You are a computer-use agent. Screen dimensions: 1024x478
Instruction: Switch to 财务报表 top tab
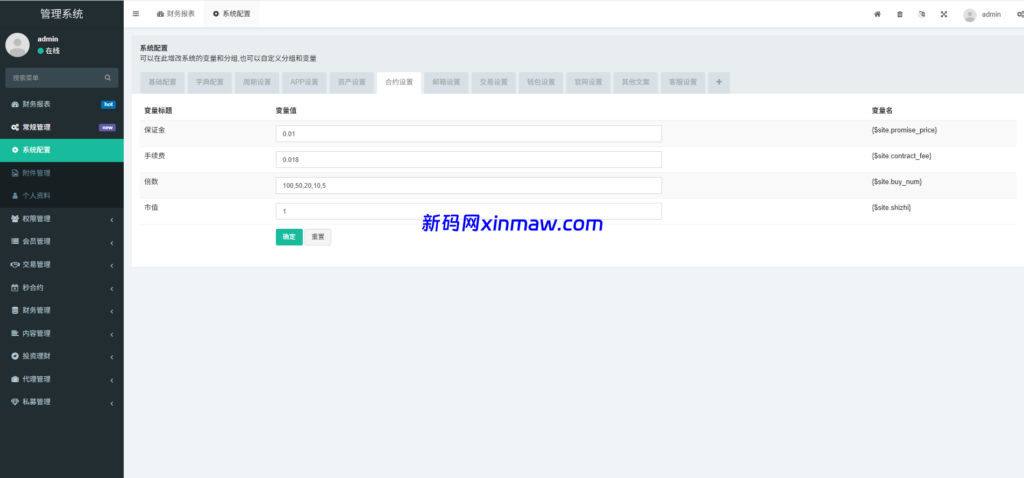point(176,14)
